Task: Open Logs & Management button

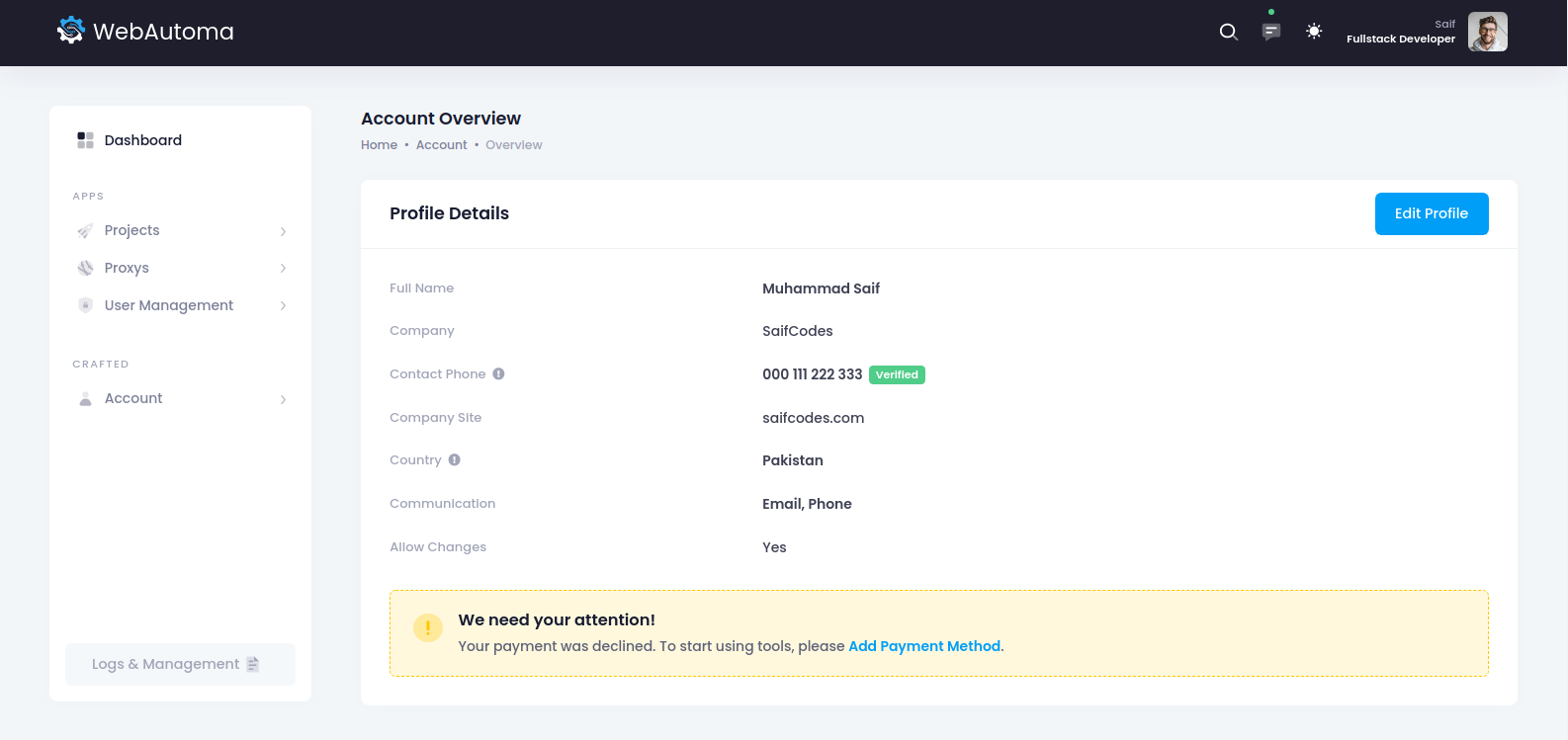Action: click(180, 664)
